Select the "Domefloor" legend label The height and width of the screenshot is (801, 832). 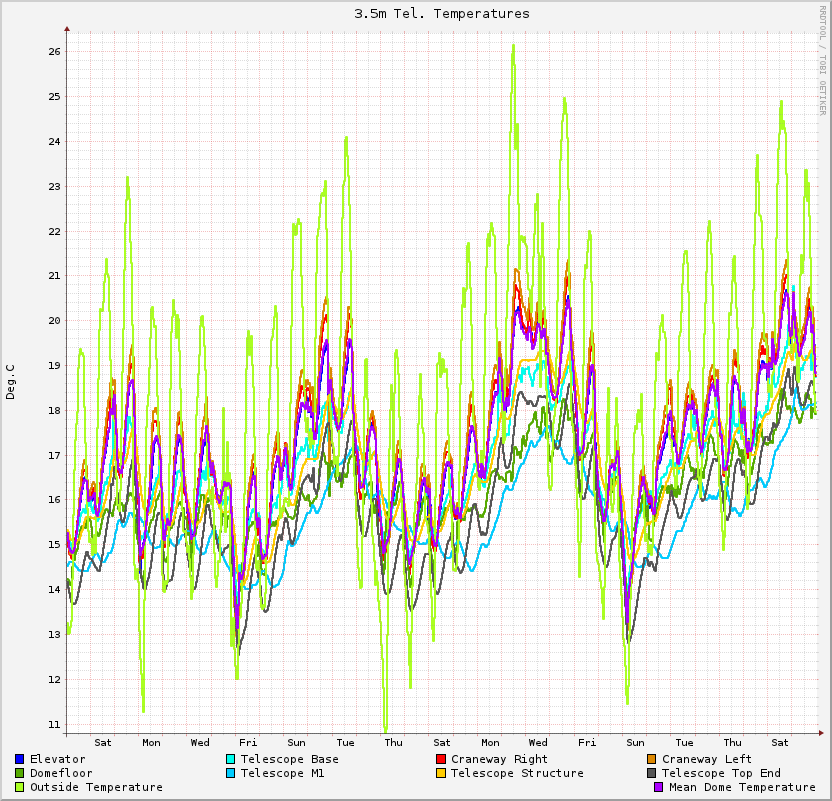coord(61,773)
